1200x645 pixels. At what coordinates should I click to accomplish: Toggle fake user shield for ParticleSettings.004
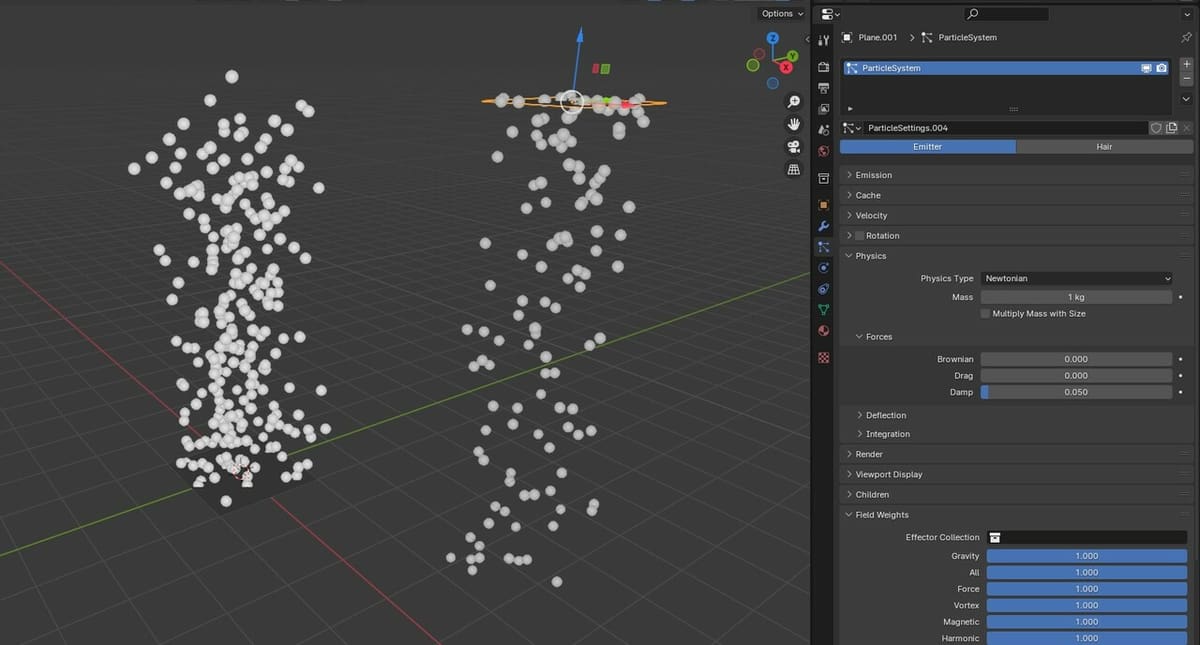pyautogui.click(x=1156, y=128)
